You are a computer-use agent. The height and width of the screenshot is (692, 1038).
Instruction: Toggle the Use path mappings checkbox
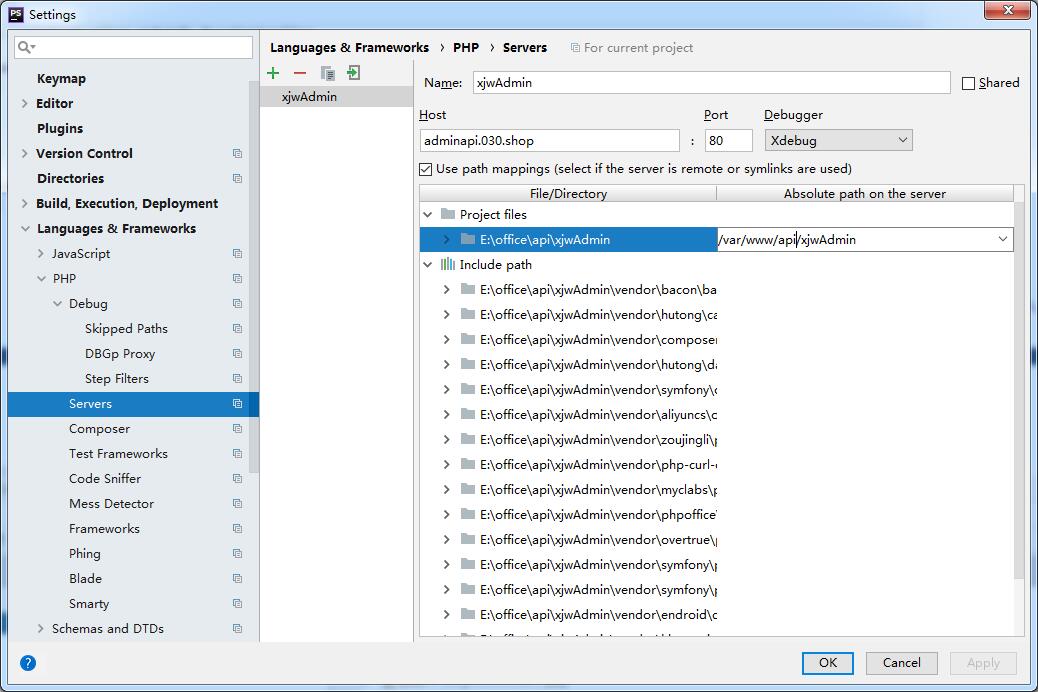(426, 170)
